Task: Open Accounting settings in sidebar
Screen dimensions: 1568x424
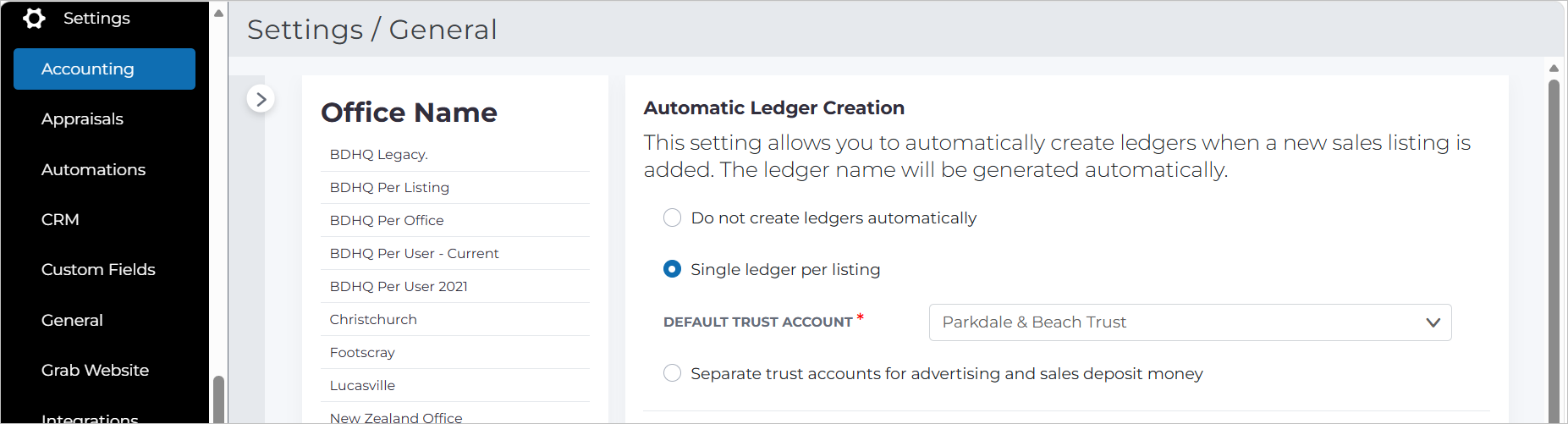Action: pyautogui.click(x=104, y=69)
